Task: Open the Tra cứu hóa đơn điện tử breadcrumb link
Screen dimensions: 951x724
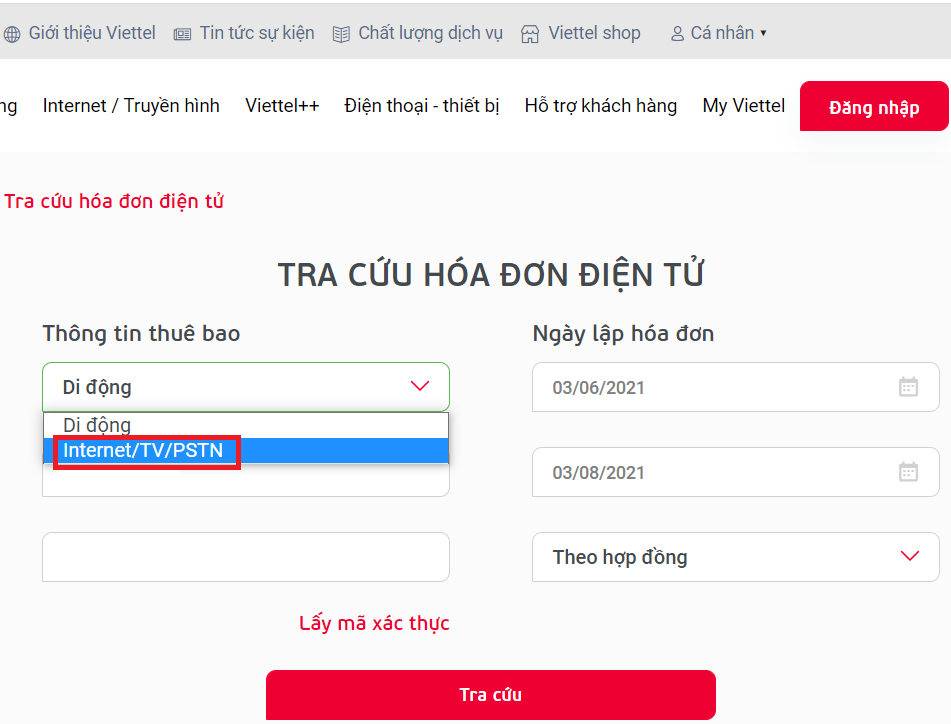Action: [113, 200]
